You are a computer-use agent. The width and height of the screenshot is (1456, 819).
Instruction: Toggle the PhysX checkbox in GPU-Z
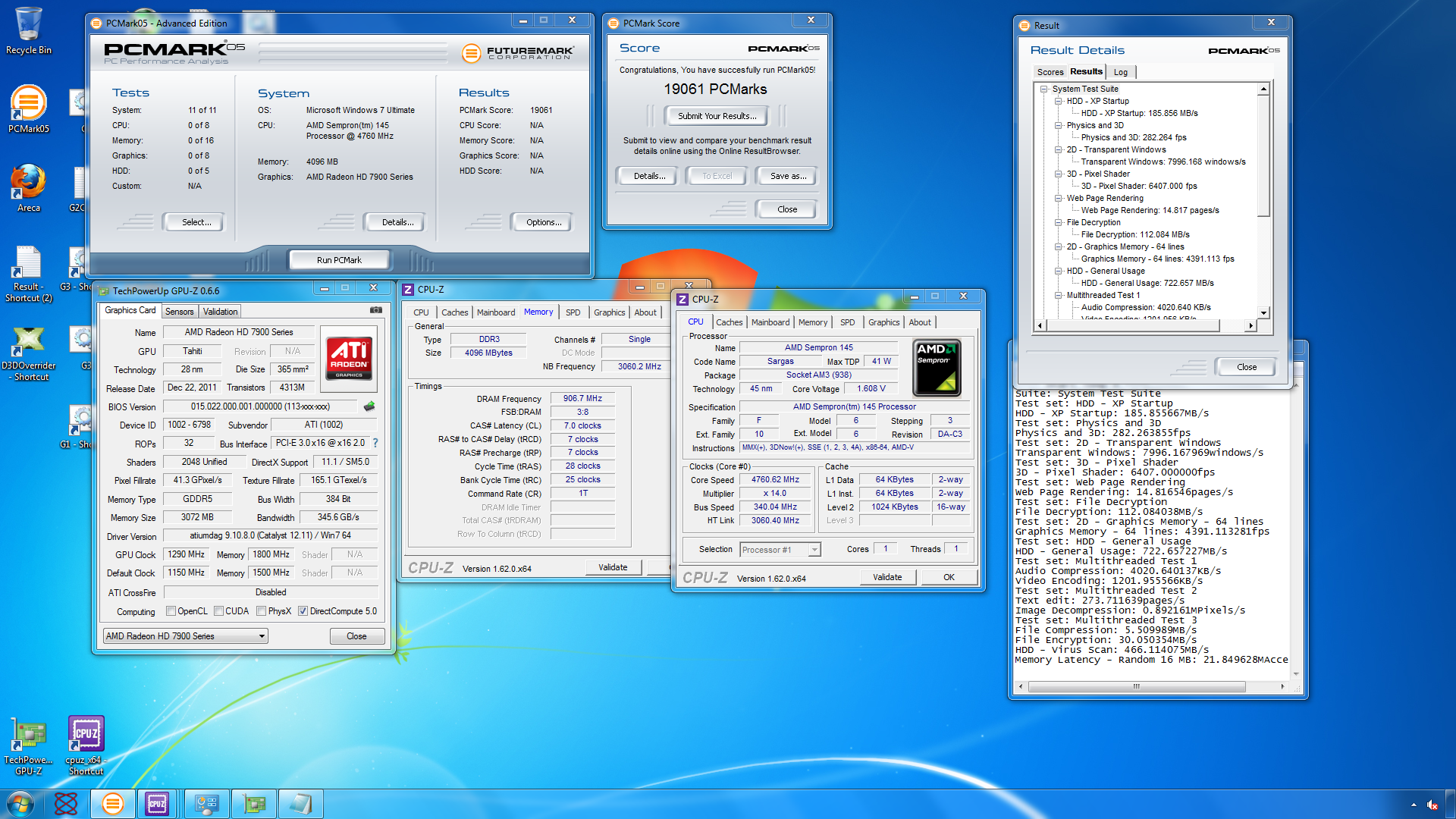pos(261,611)
